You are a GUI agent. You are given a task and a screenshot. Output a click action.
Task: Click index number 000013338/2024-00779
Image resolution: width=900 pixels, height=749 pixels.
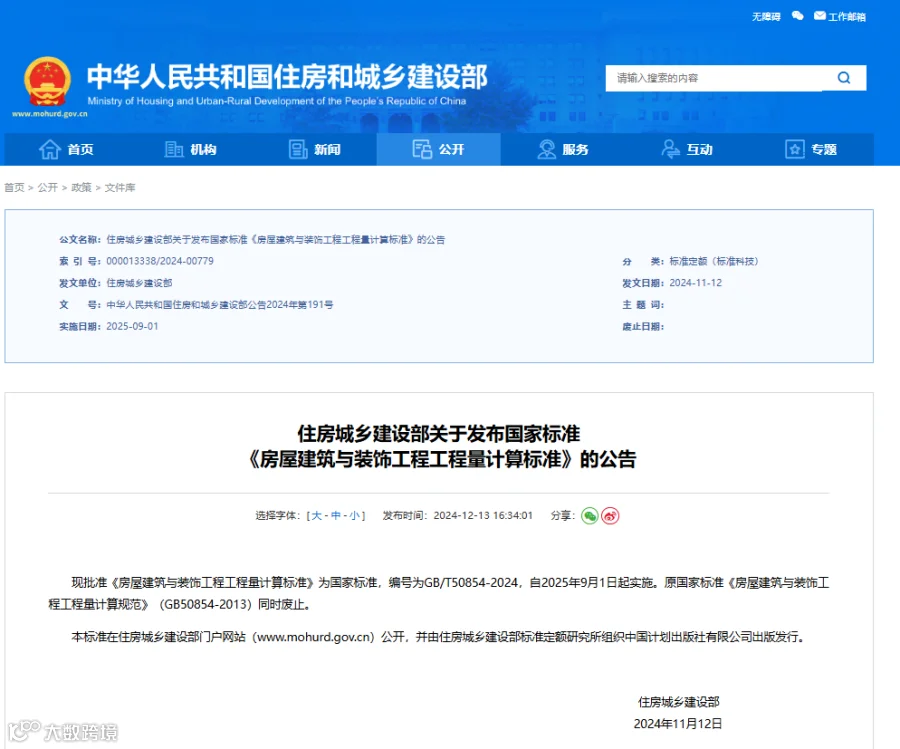160,261
